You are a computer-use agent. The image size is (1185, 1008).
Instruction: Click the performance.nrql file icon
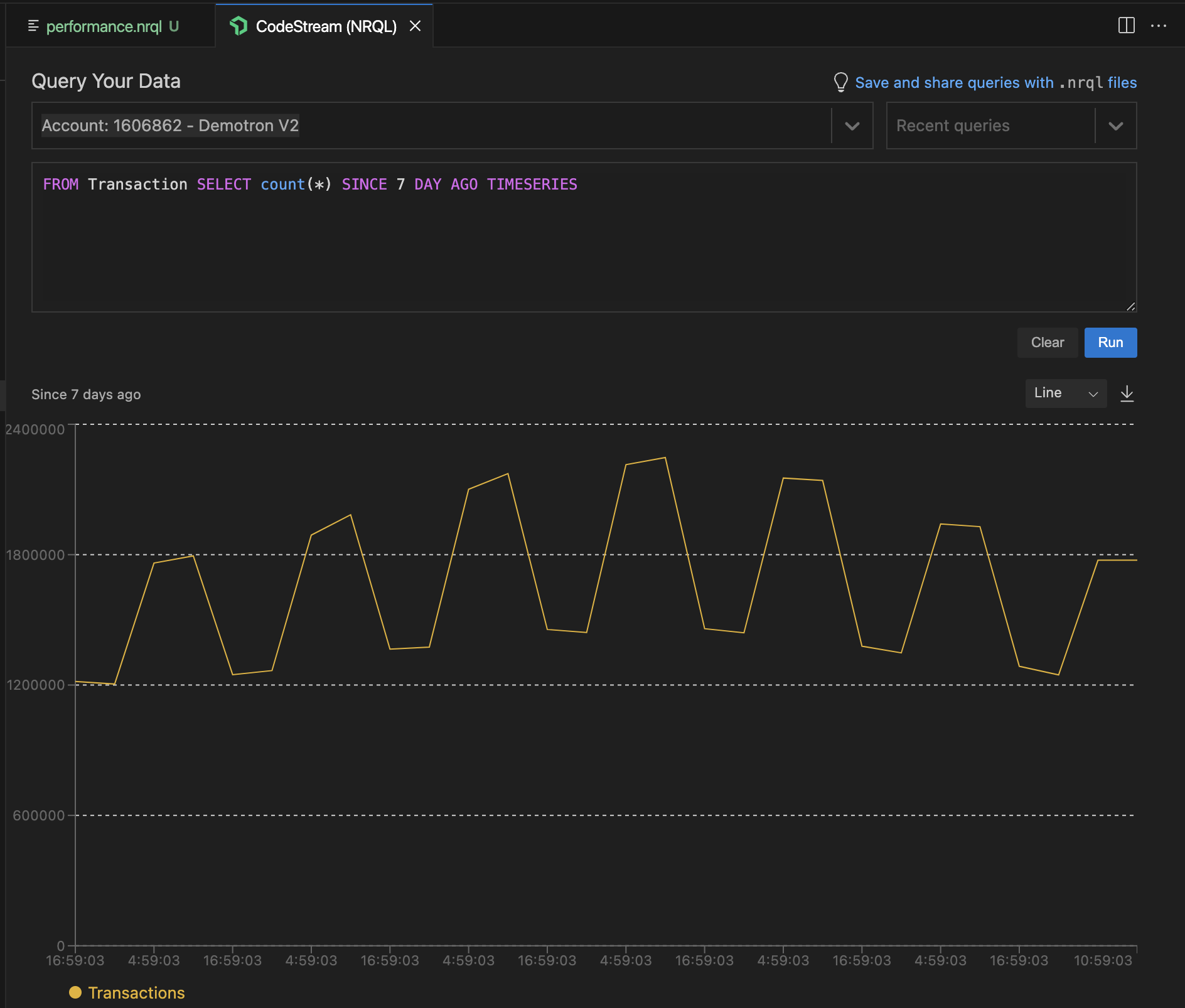[33, 26]
